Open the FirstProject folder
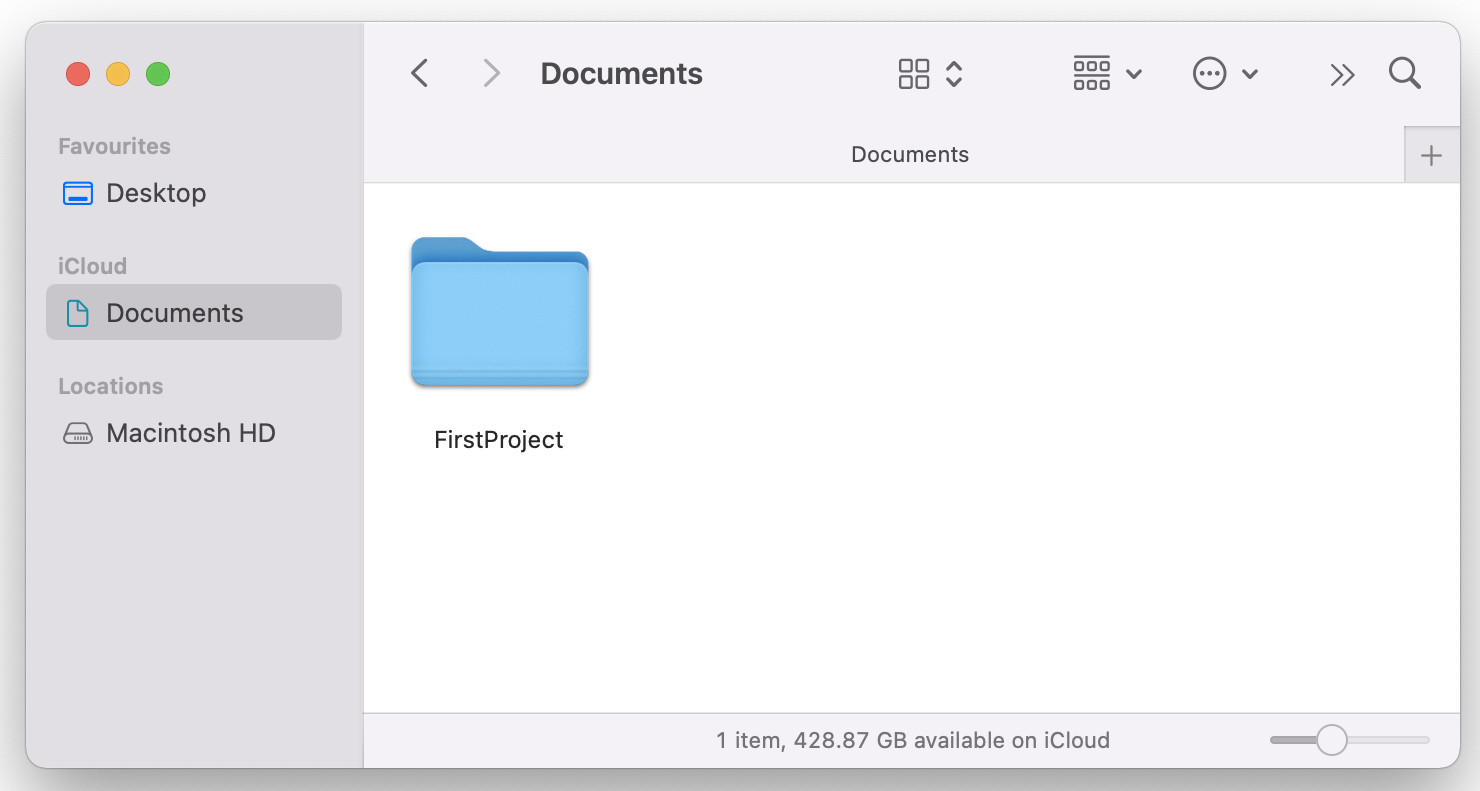Image resolution: width=1480 pixels, height=791 pixels. pyautogui.click(x=499, y=312)
